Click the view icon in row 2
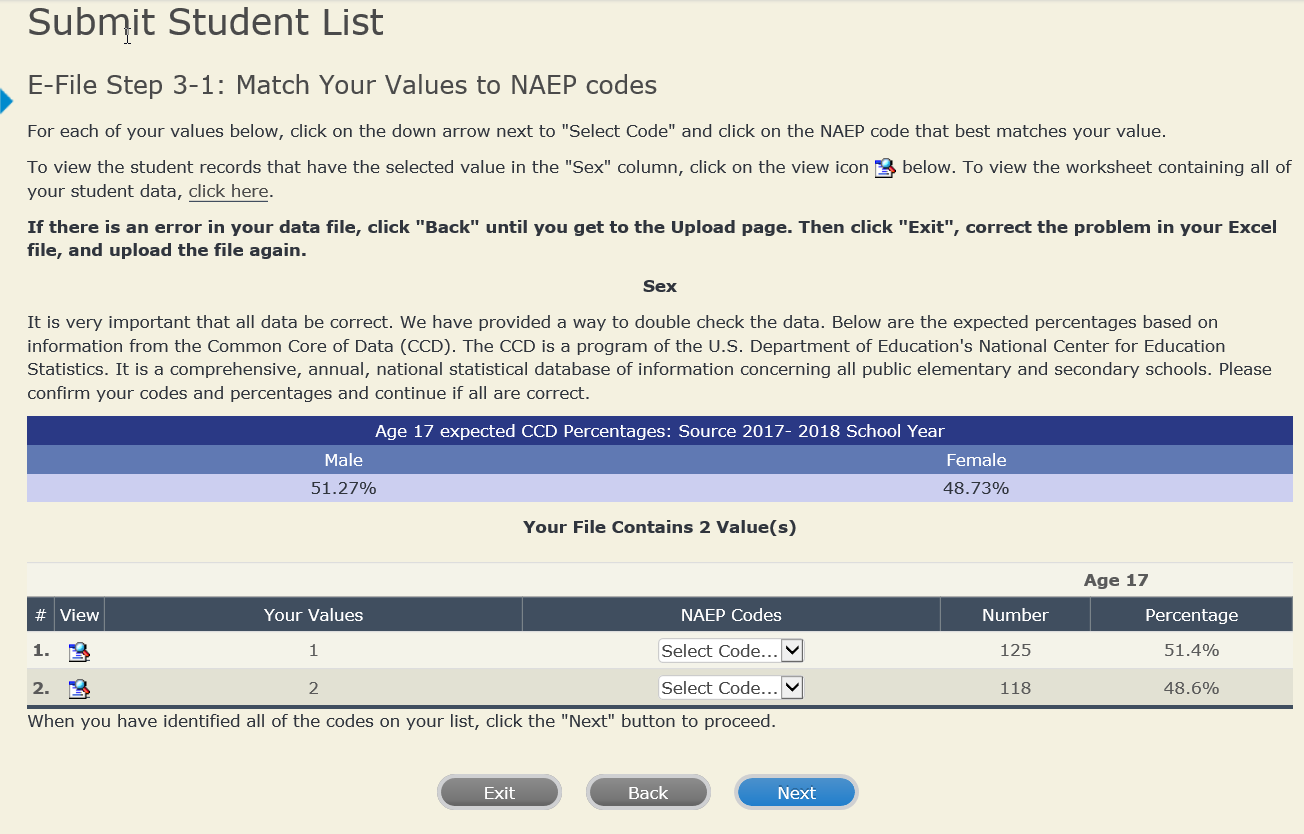Image resolution: width=1304 pixels, height=834 pixels. pyautogui.click(x=79, y=689)
